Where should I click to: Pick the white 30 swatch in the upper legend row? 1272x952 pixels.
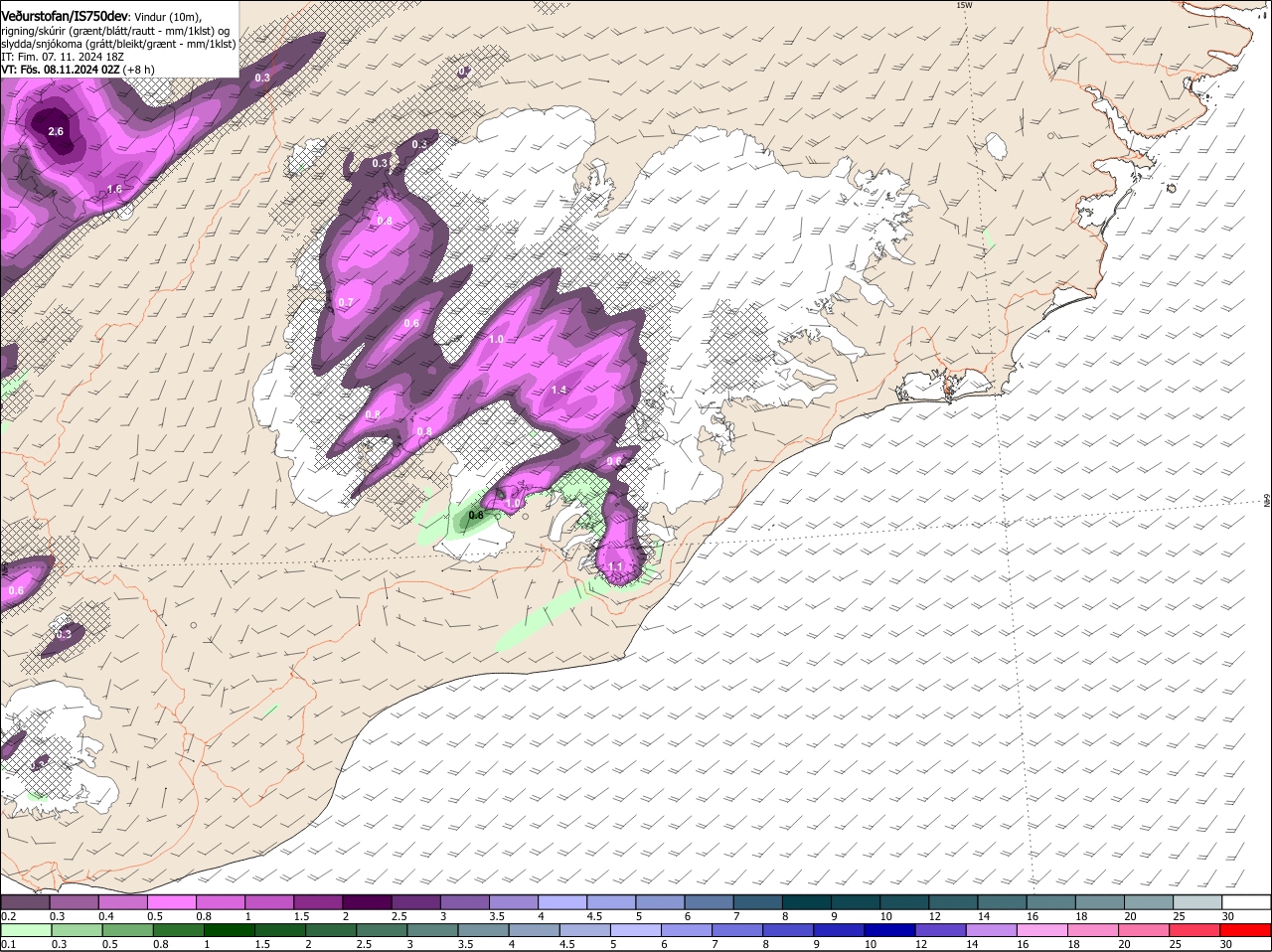(1247, 901)
